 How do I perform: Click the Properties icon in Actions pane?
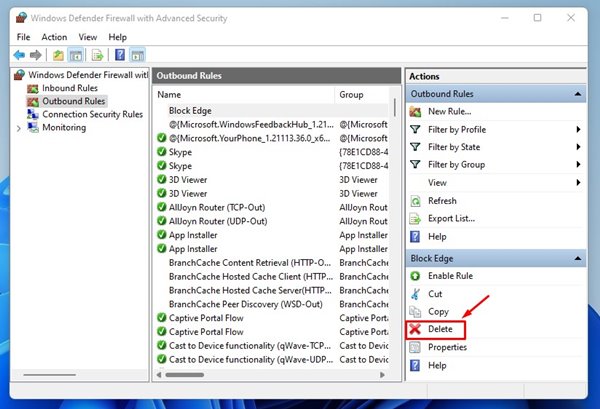415,347
